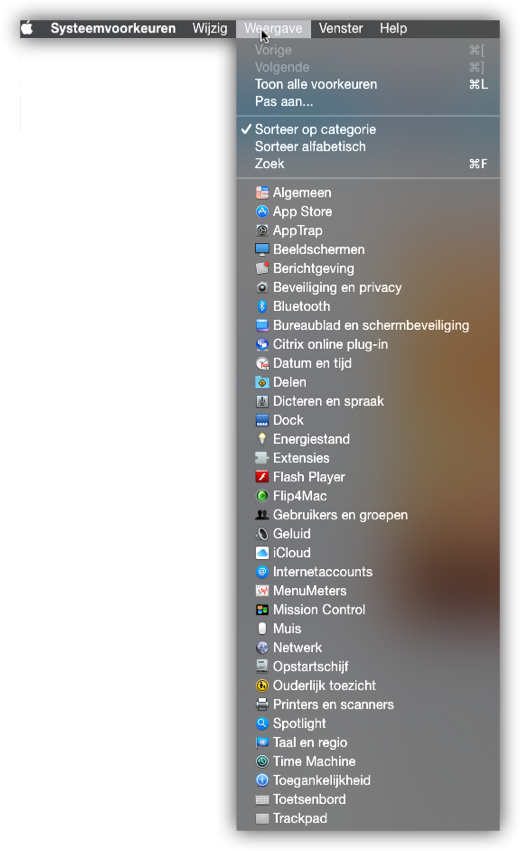
Task: Choose Zoek from the menu
Action: pos(368,163)
